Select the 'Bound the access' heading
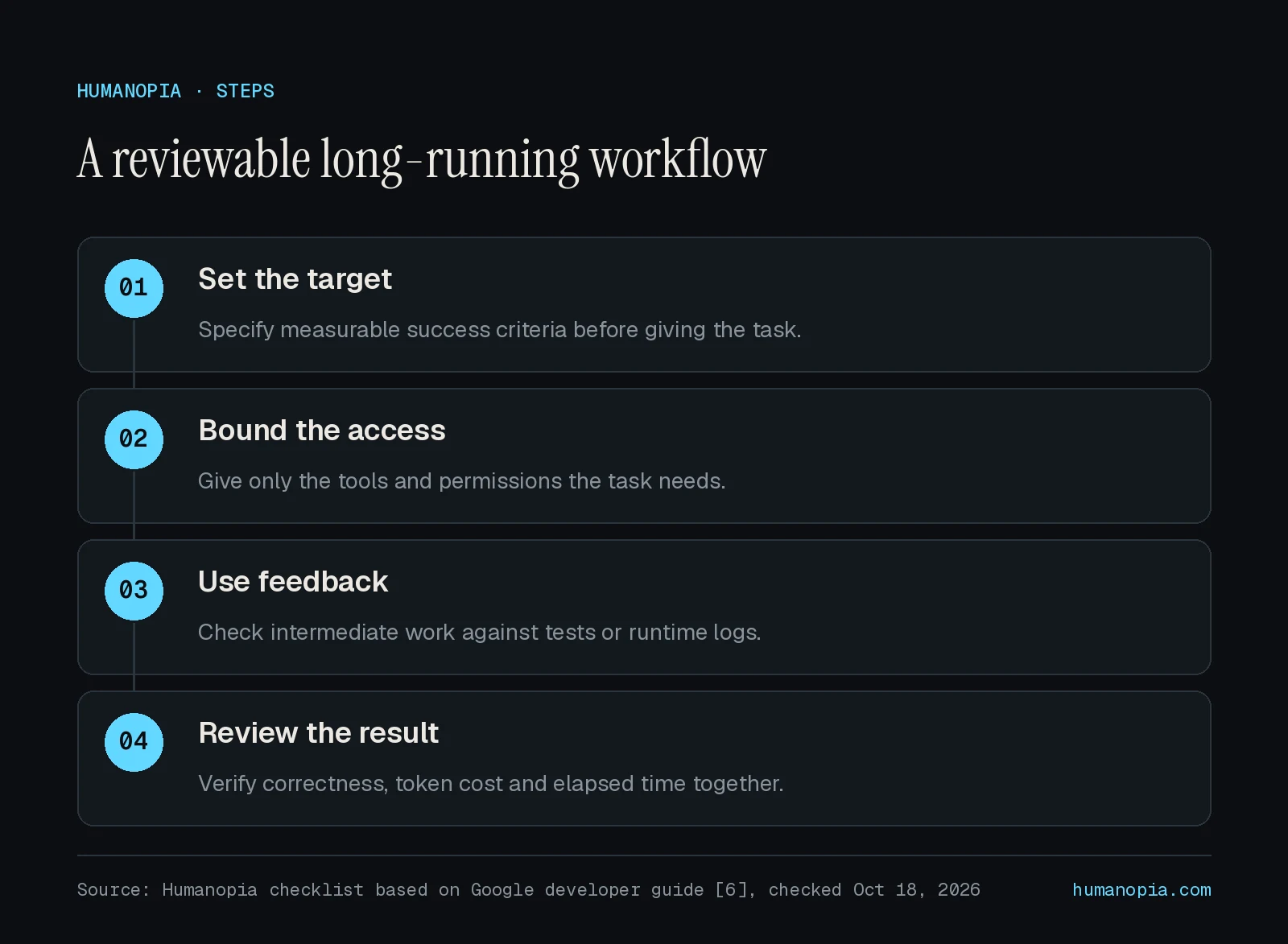 (x=322, y=430)
